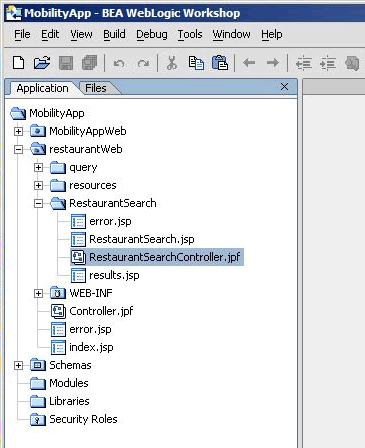Select the Security Roles label

83,419
